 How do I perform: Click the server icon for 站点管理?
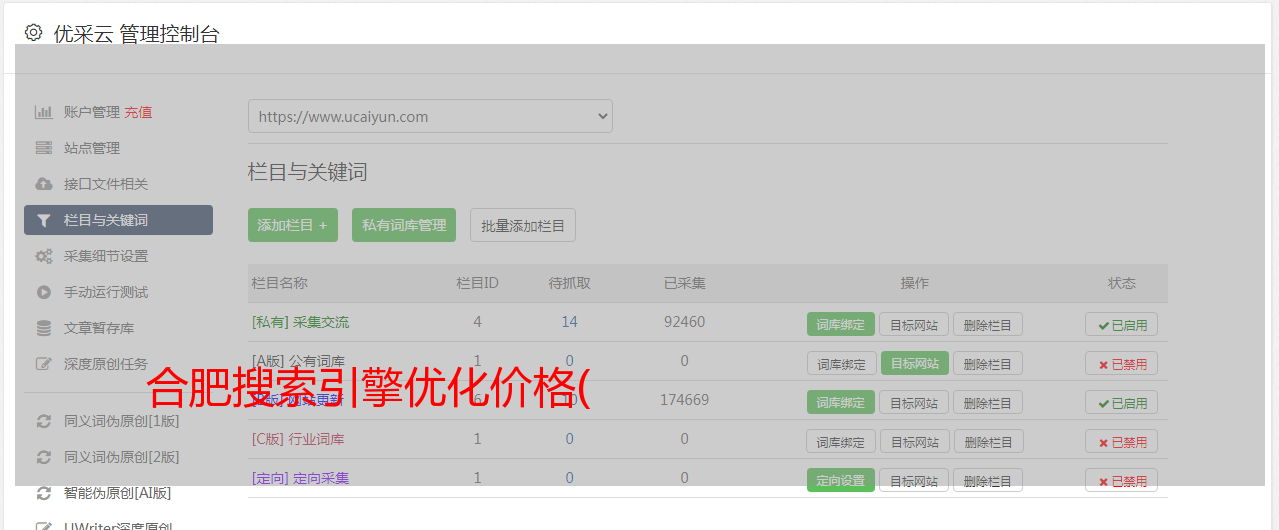[43, 148]
